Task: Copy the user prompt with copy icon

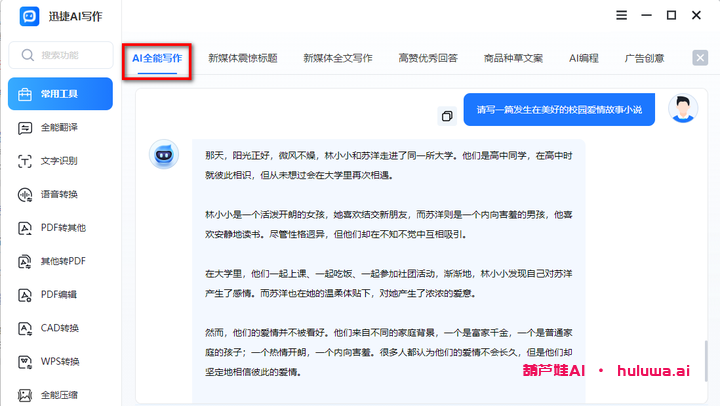Action: [447, 116]
